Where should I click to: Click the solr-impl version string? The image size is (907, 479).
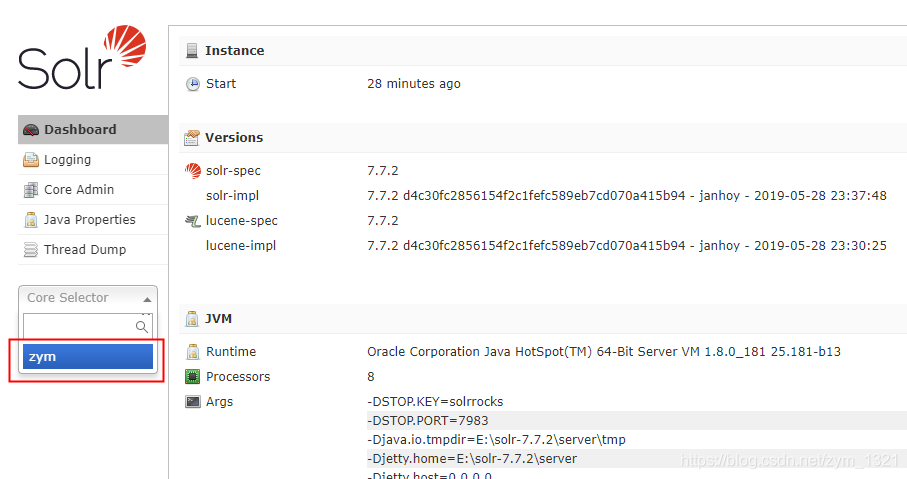click(x=626, y=196)
